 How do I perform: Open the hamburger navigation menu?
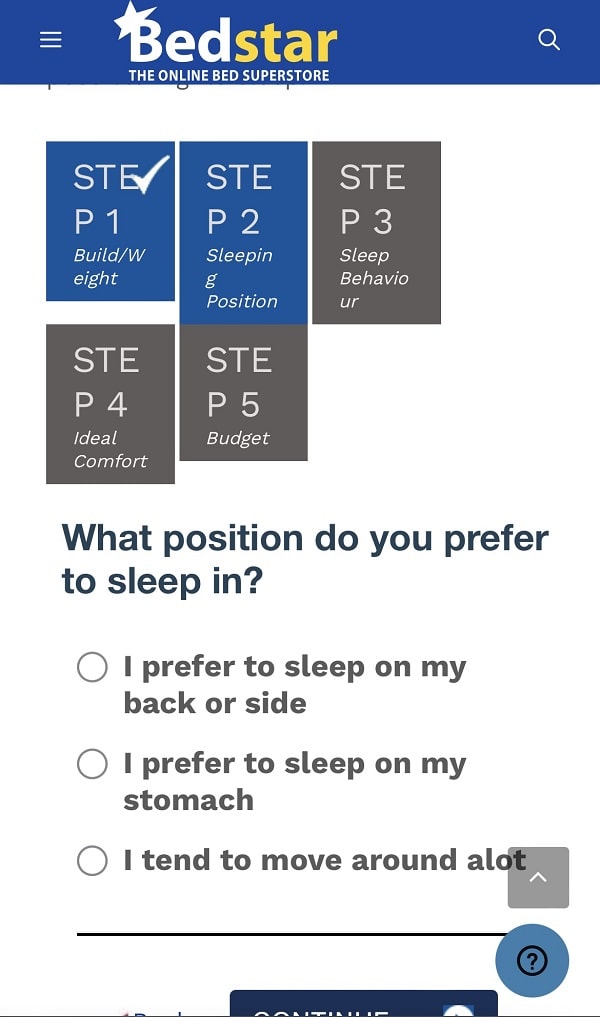(x=51, y=40)
